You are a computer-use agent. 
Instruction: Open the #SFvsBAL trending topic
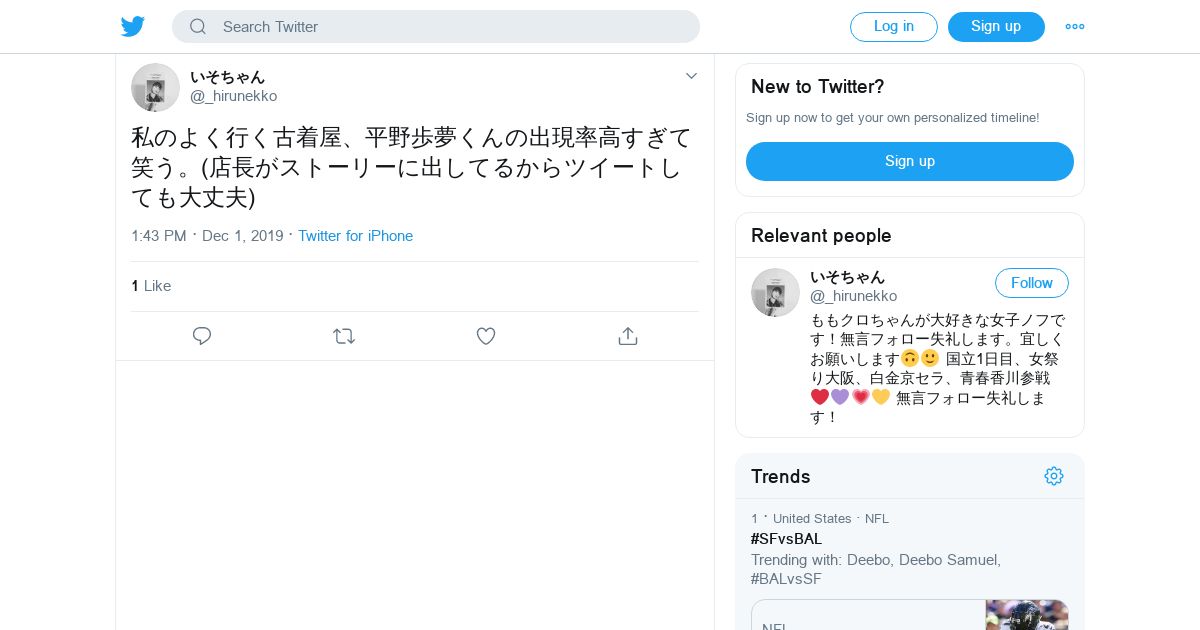(x=786, y=539)
